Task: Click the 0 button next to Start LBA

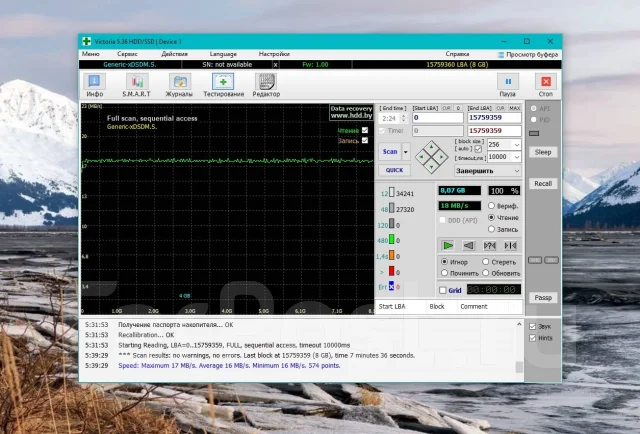Action: (458, 108)
